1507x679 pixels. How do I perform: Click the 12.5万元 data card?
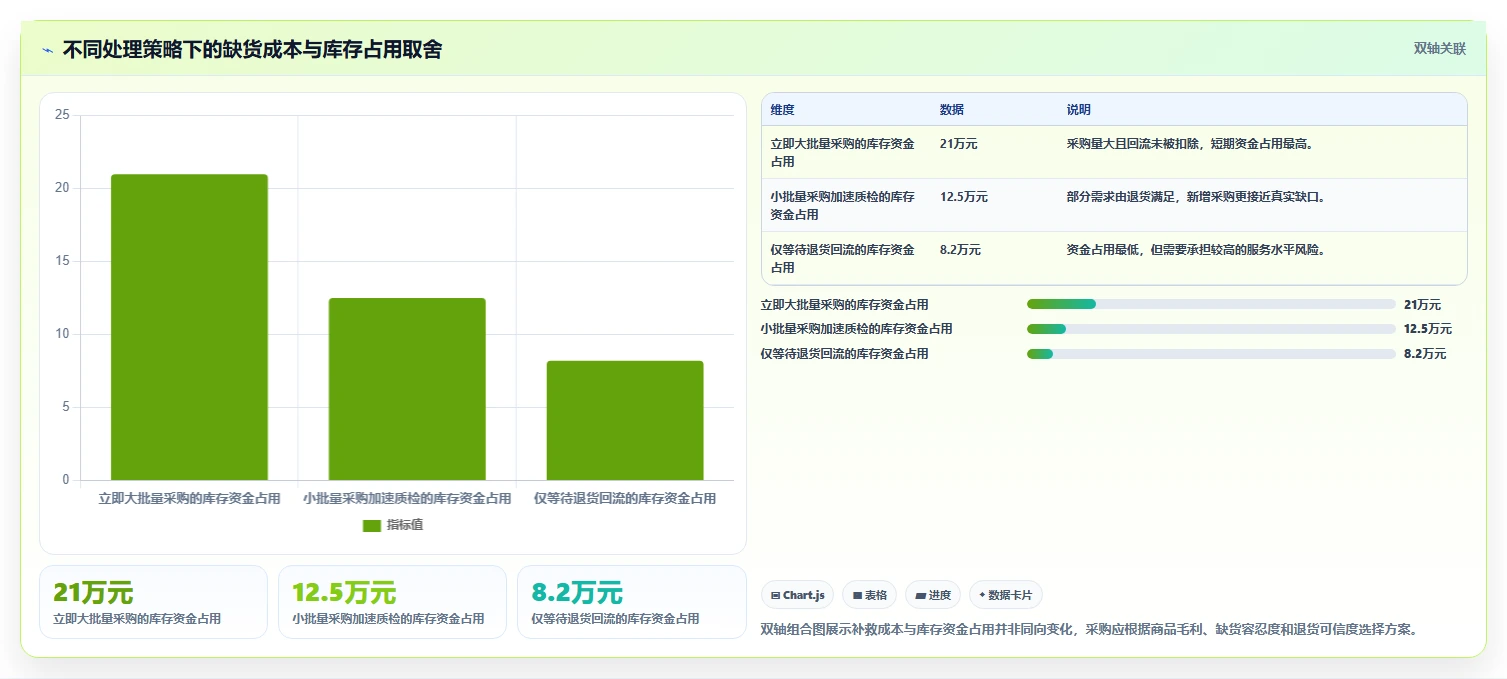click(392, 602)
